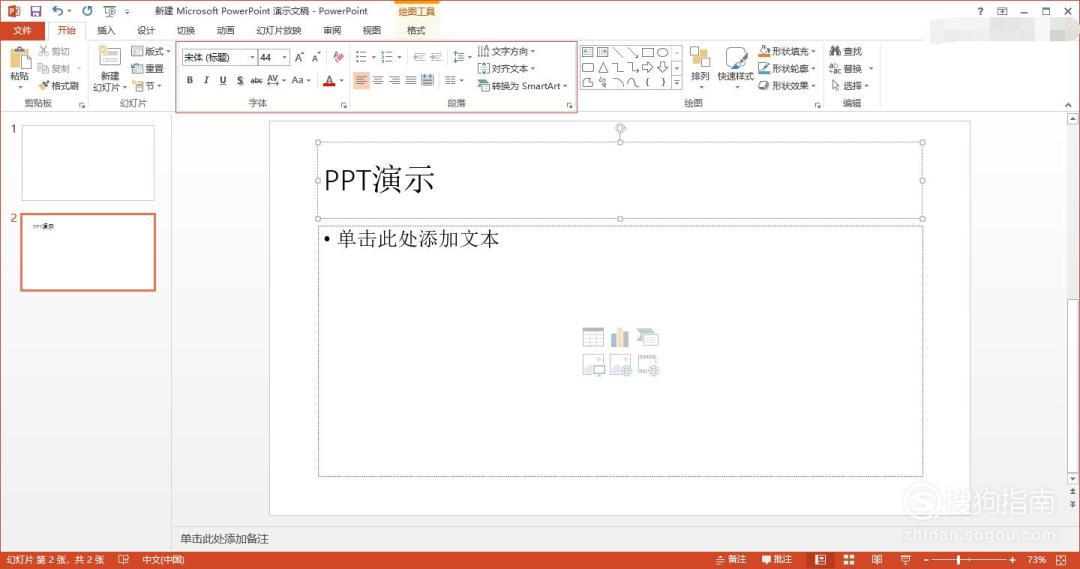Open the Shape Outline (形状轮廓) dropdown

[787, 68]
